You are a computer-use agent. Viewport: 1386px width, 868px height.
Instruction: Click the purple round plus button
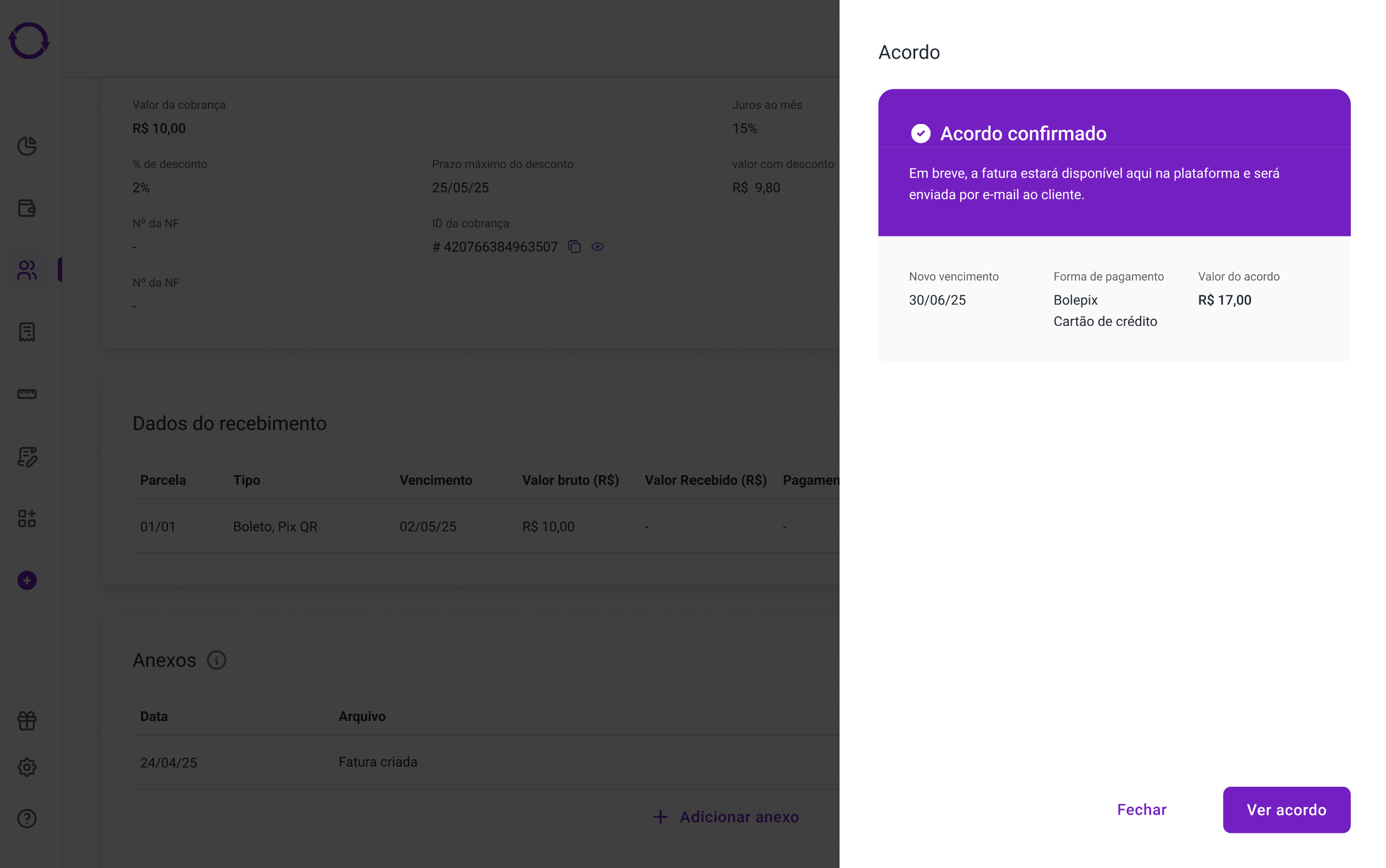click(27, 580)
